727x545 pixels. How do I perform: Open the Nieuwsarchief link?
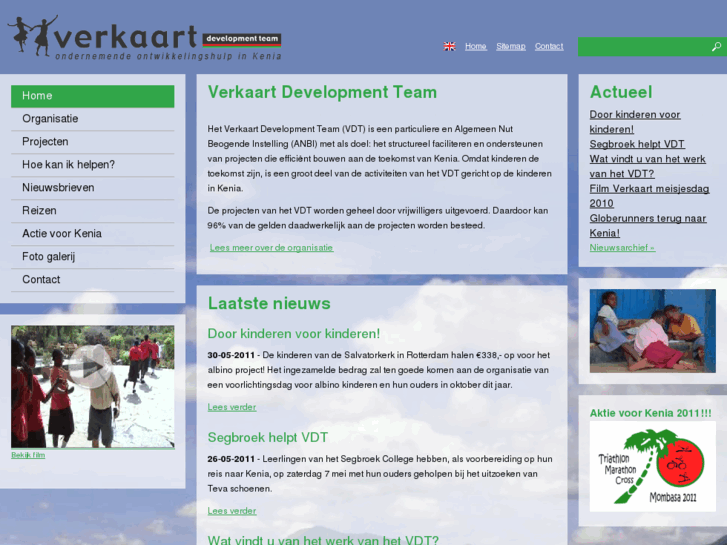click(622, 248)
